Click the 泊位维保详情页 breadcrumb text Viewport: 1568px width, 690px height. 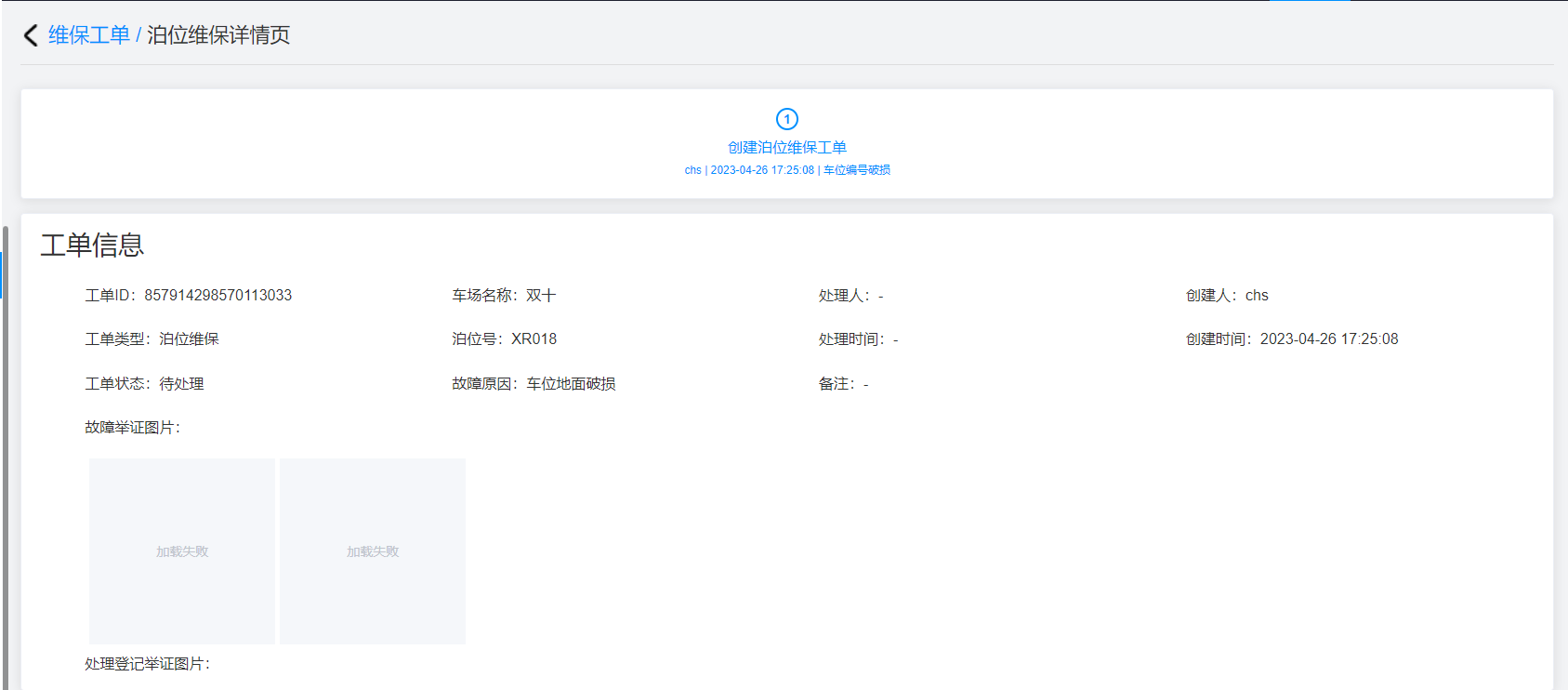[x=218, y=35]
